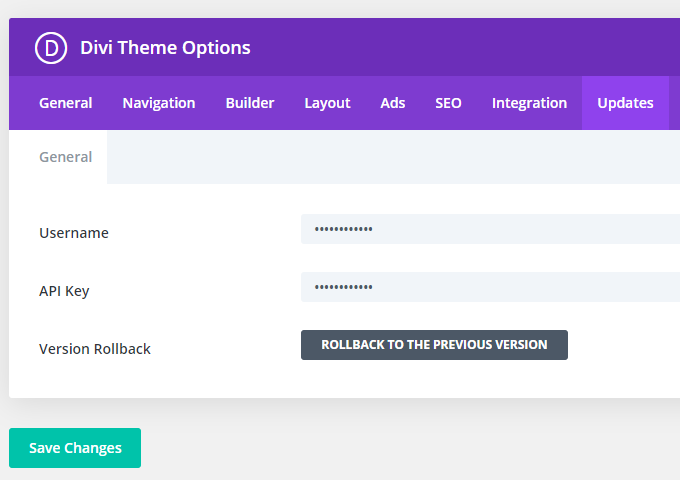Viewport: 680px width, 480px height.
Task: Click the Username field label
Action: click(x=74, y=233)
